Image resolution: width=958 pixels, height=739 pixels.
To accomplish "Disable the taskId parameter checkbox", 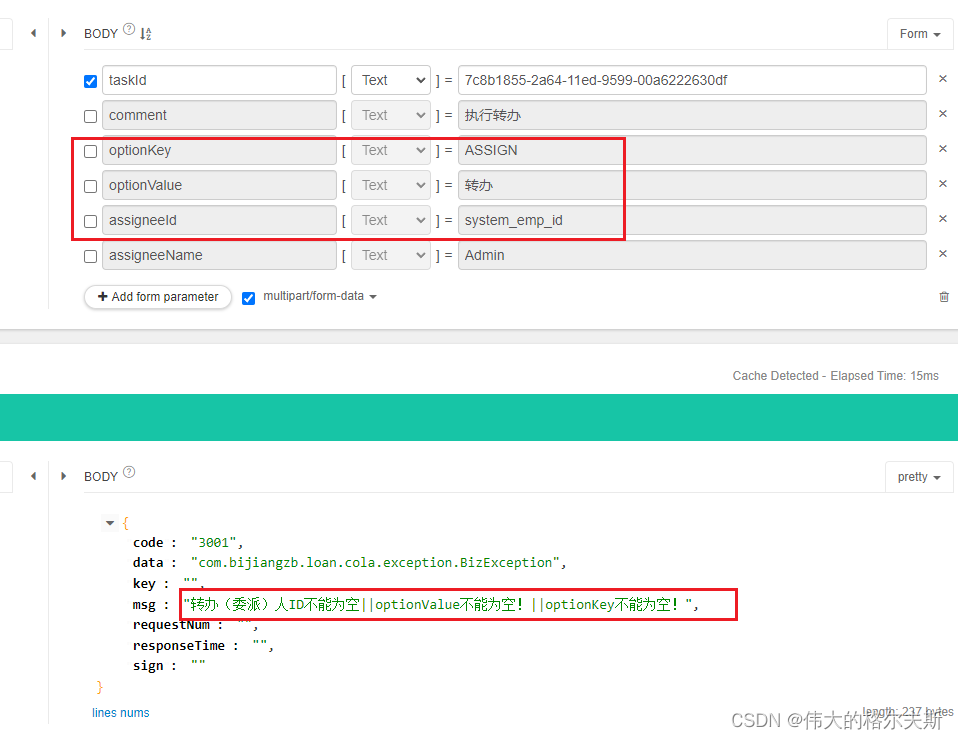I will [90, 81].
